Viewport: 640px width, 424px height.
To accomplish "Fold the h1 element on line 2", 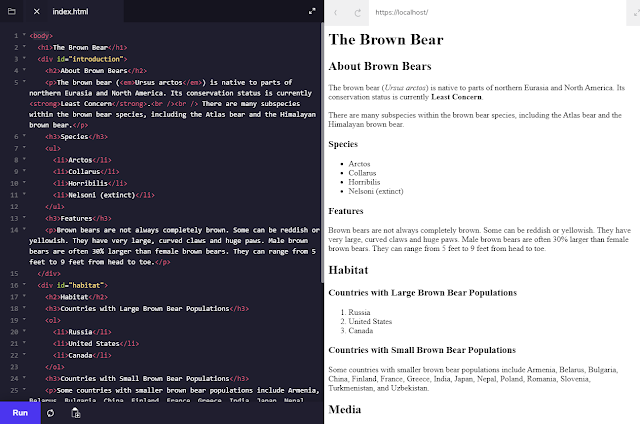I will [x=24, y=47].
